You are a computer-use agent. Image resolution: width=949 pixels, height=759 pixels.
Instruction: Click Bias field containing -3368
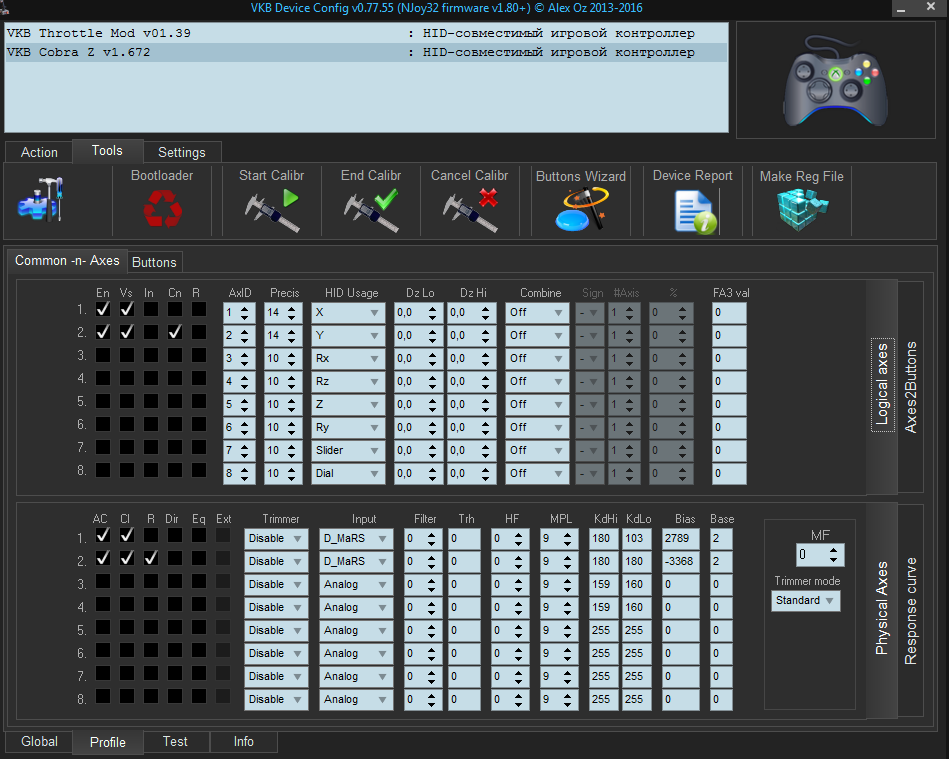[x=681, y=562]
